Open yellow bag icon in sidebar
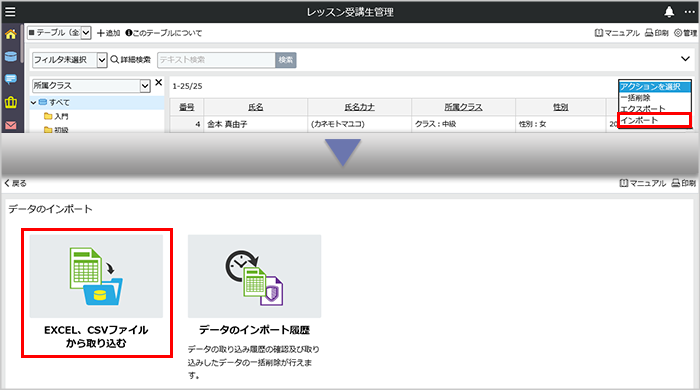The image size is (700, 390). click(x=11, y=102)
